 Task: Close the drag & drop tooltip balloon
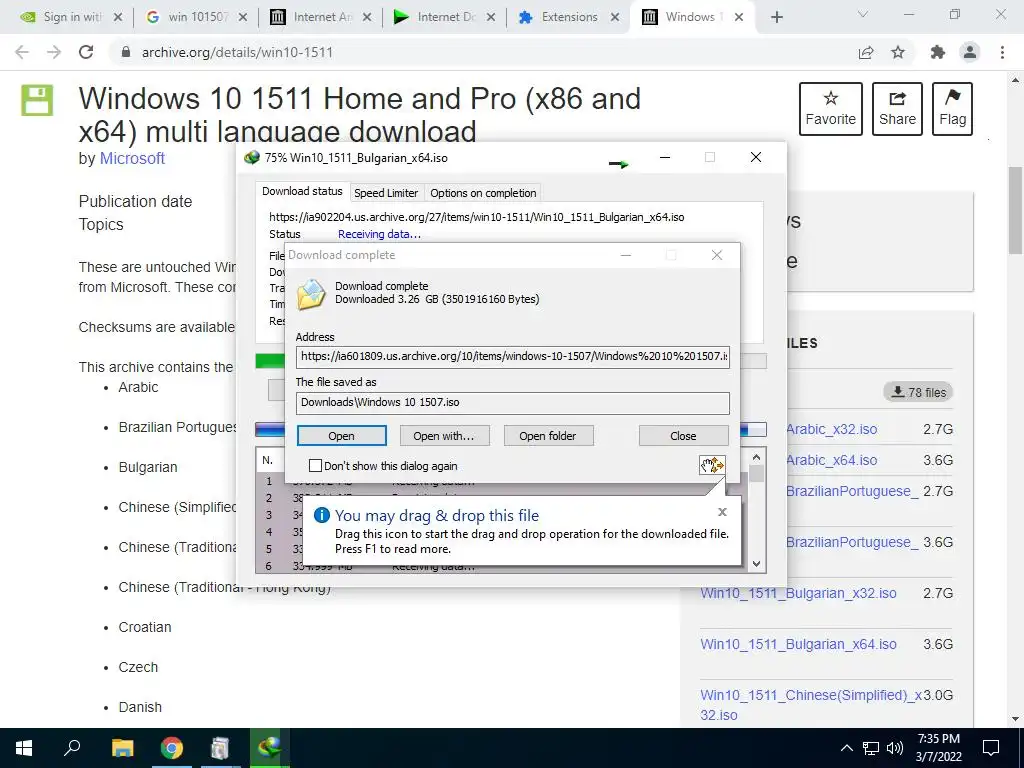[722, 512]
